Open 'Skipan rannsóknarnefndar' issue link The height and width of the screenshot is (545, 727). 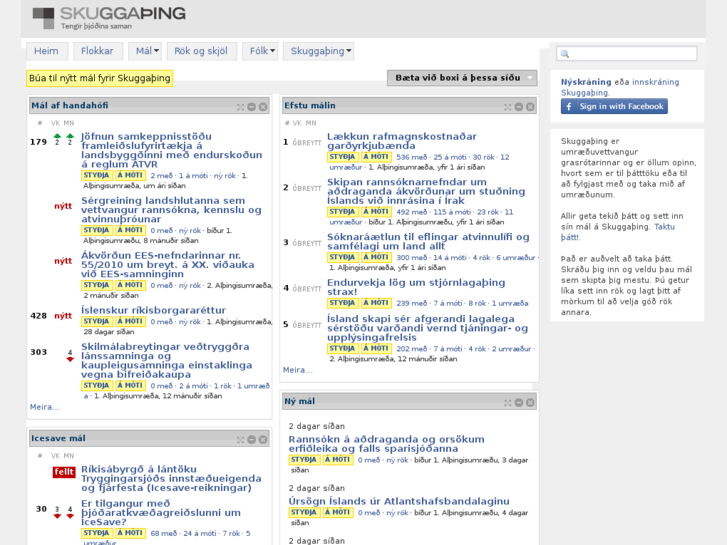pos(426,191)
